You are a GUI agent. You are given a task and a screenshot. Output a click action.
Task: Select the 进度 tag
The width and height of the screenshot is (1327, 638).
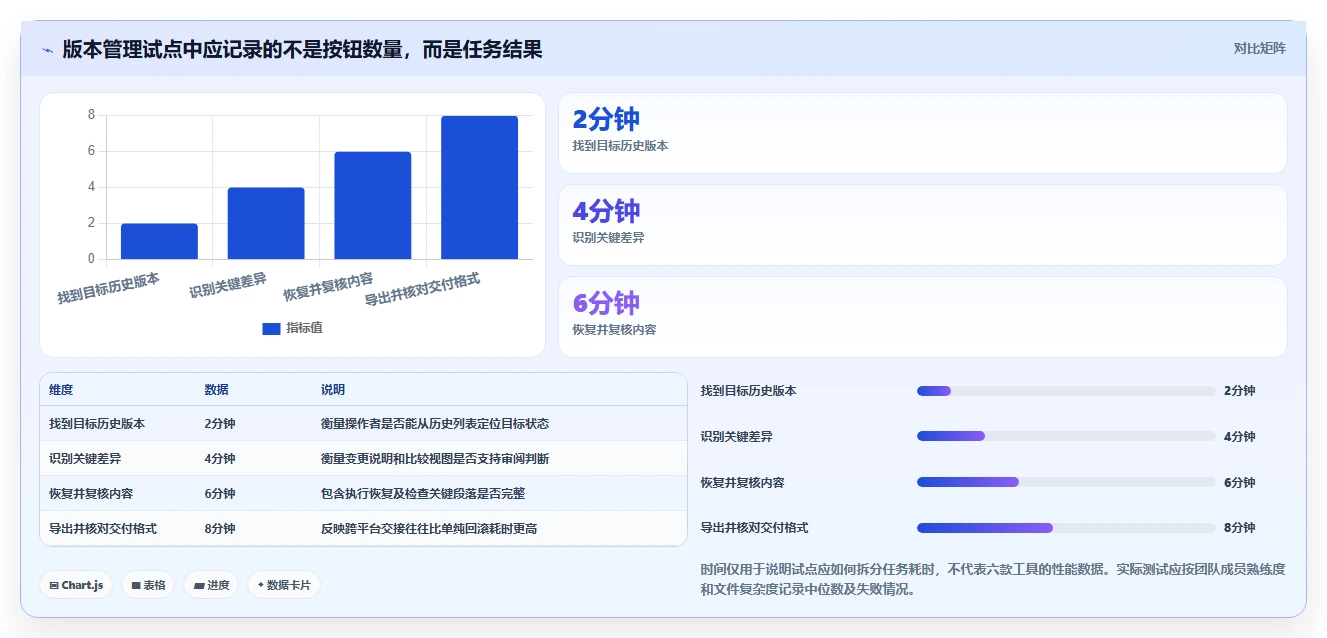point(211,585)
